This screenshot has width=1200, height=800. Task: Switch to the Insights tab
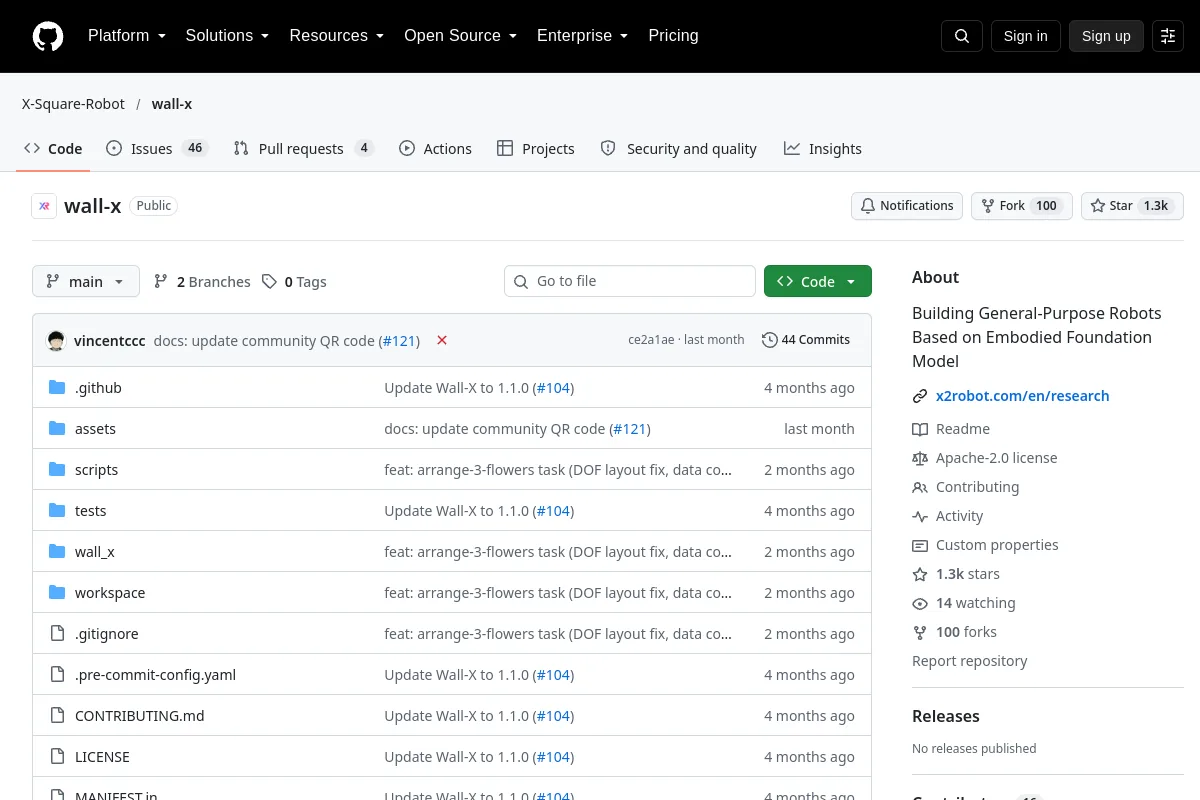(823, 148)
